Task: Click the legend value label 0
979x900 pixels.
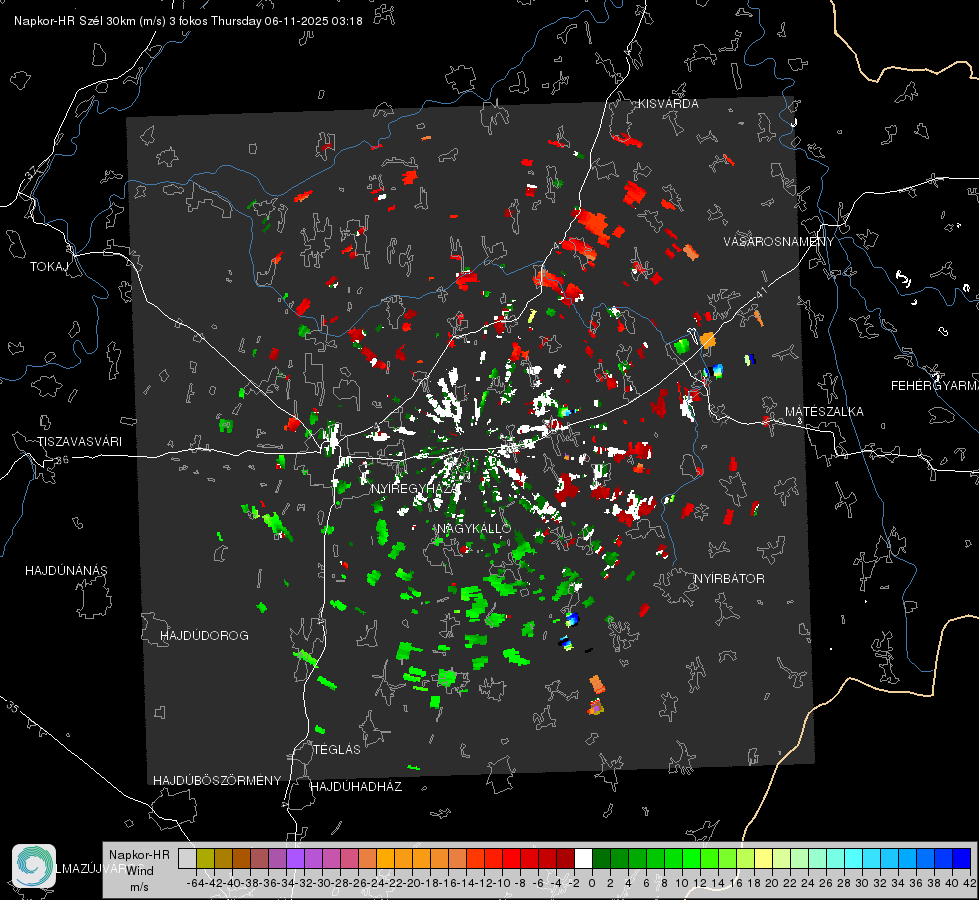Action: coord(592,883)
